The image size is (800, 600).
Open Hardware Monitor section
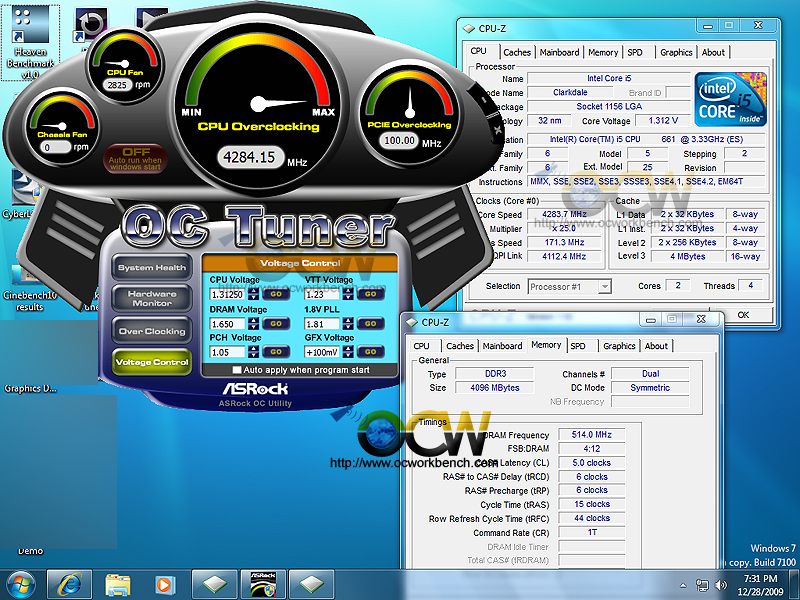152,298
